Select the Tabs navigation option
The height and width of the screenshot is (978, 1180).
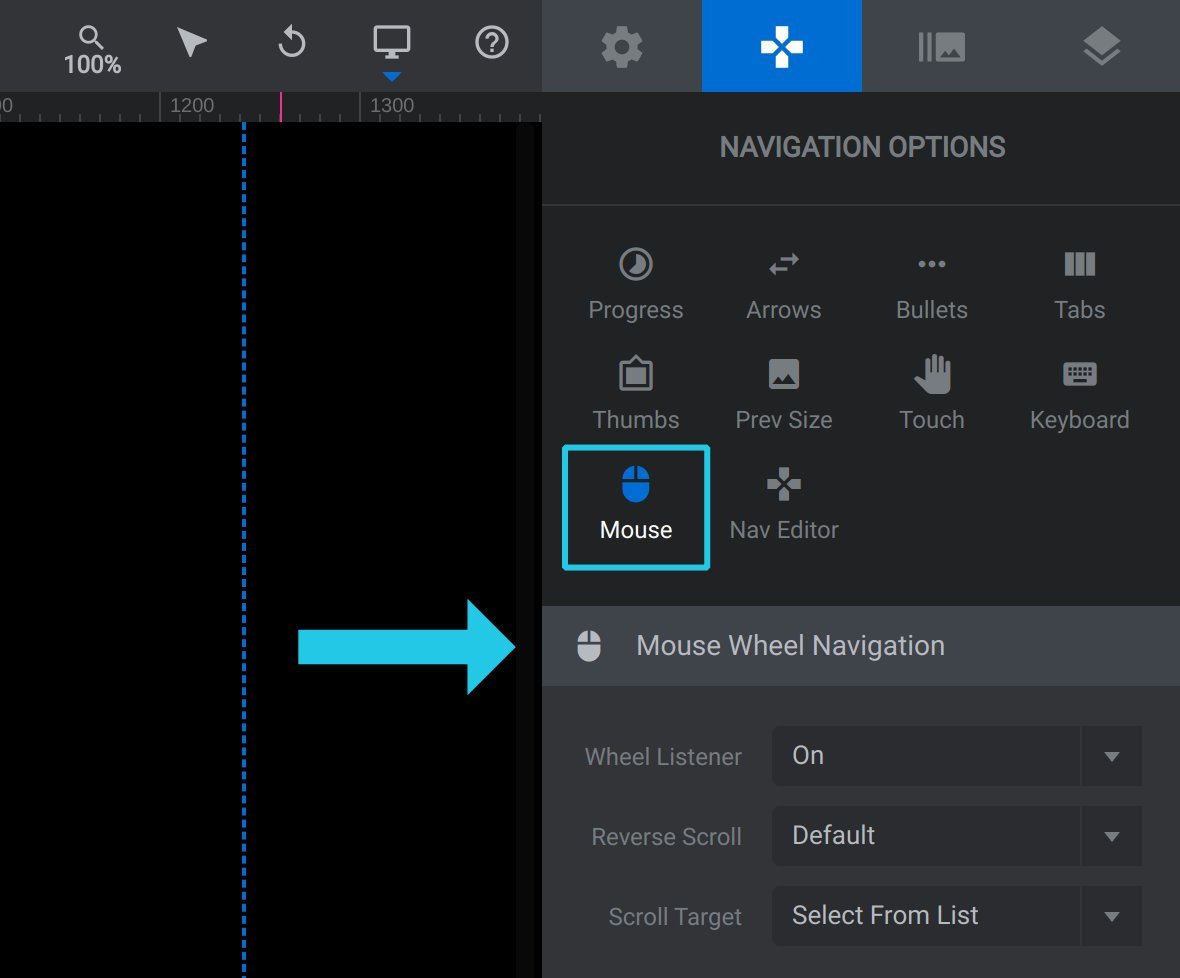click(1079, 284)
